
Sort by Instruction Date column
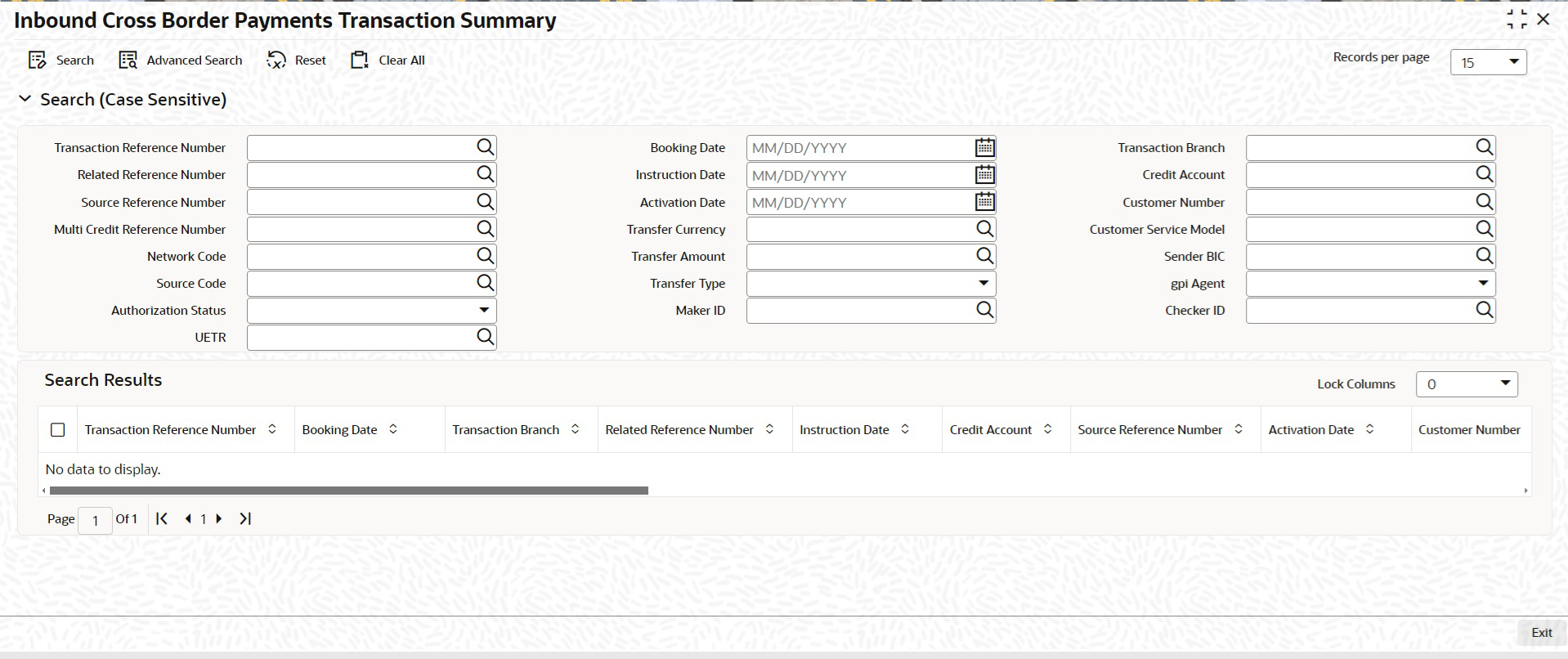[x=905, y=429]
